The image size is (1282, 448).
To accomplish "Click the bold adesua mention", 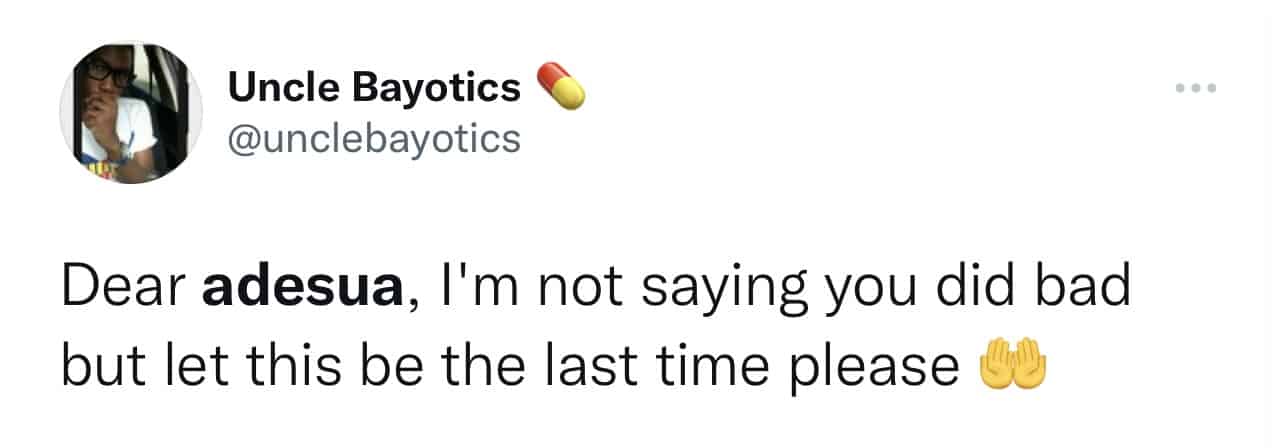I will click(x=303, y=289).
